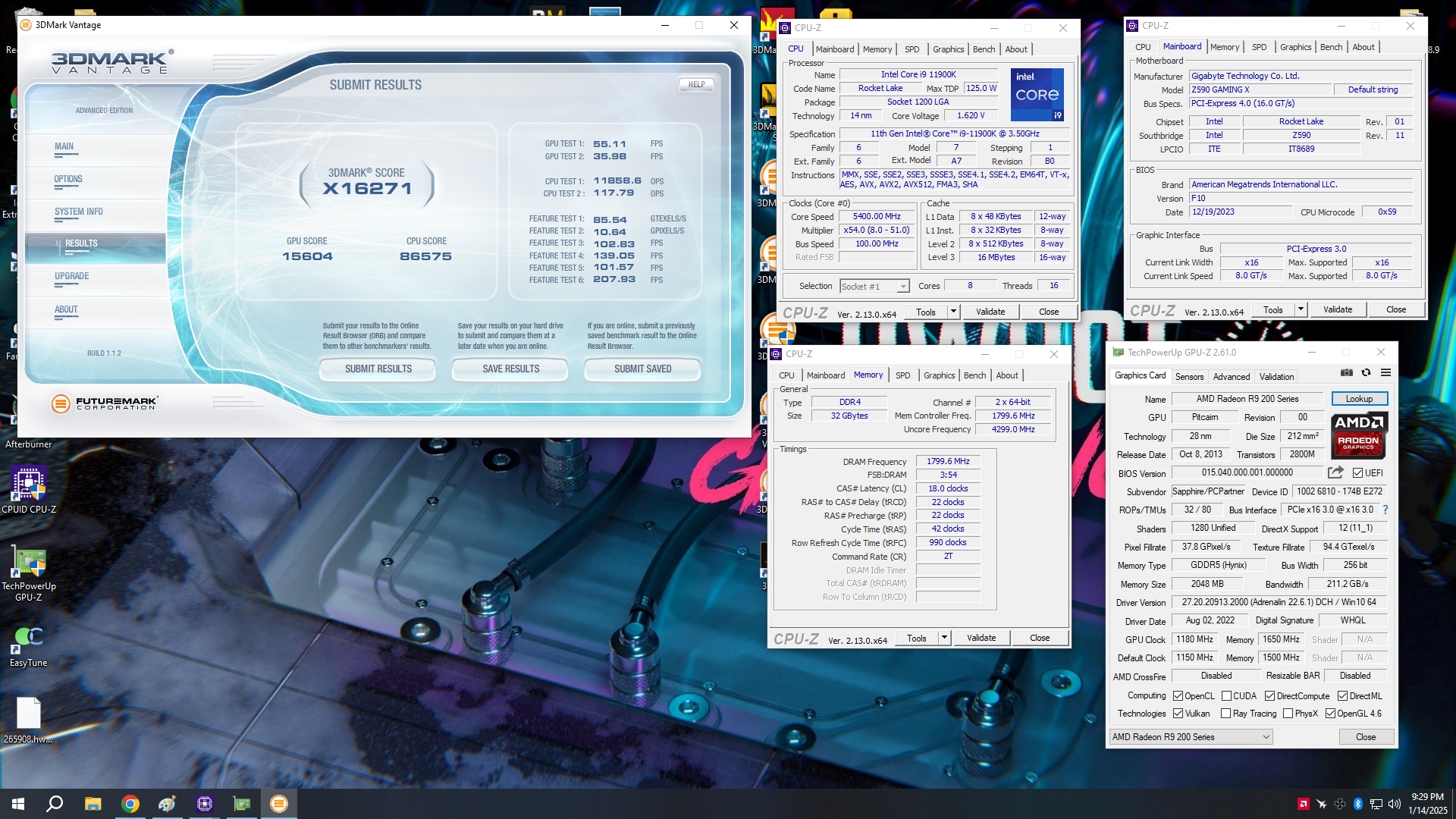Open the AMD Radeon R9 200 Series dropdown

pos(1191,737)
